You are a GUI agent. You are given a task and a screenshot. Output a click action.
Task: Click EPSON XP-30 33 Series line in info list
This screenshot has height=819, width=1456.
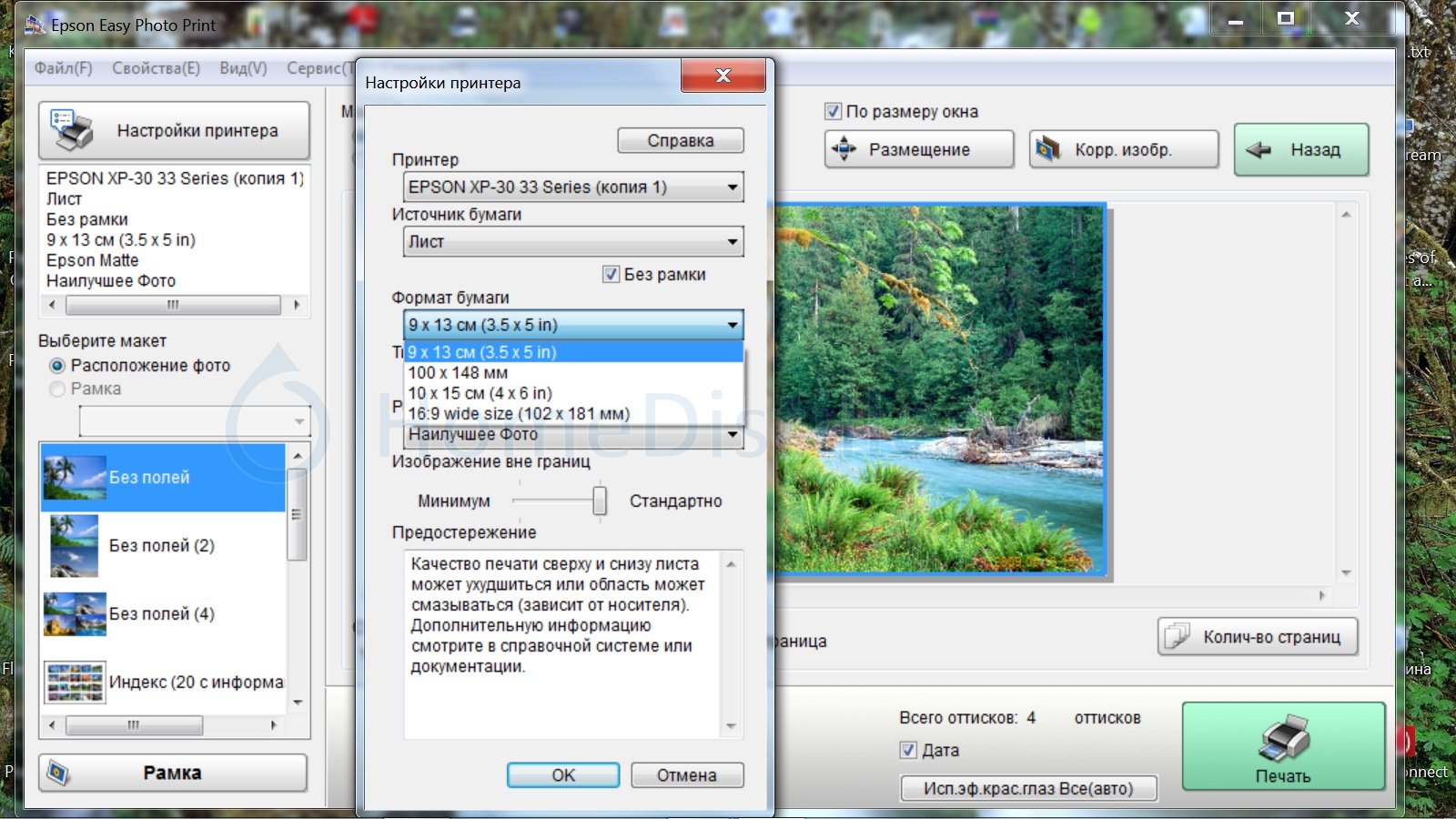(175, 178)
